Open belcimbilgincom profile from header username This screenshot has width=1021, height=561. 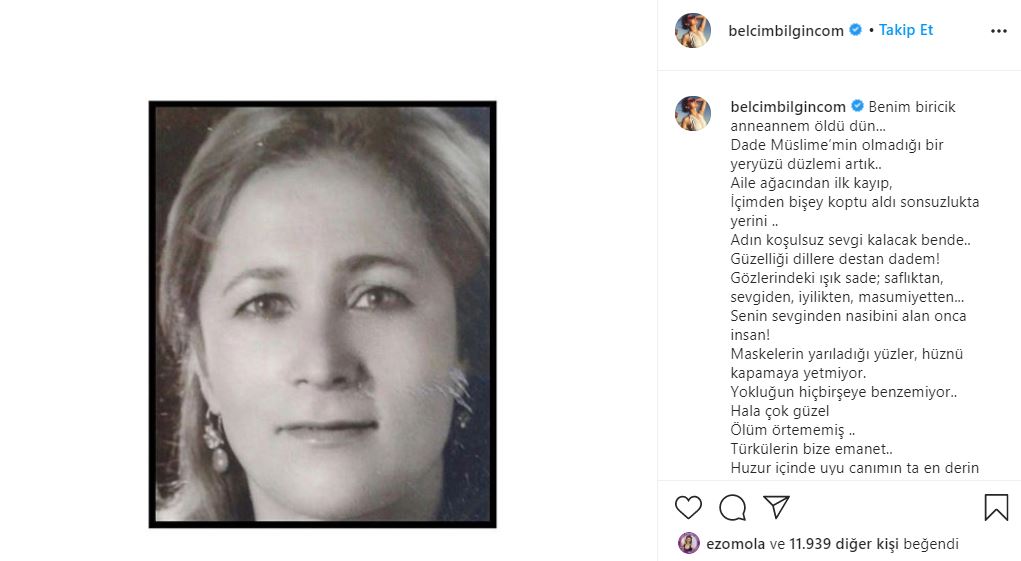click(x=788, y=30)
